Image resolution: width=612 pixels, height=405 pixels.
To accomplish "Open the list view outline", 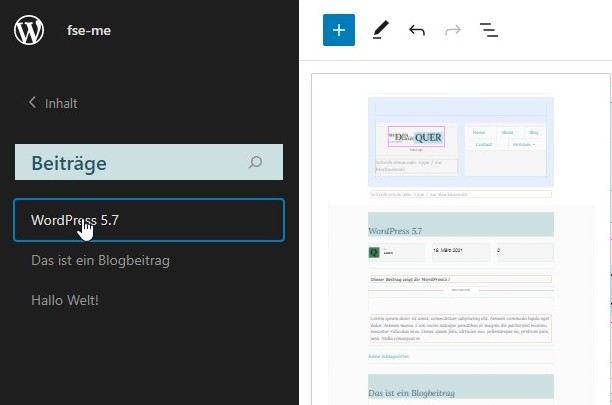I will 489,30.
